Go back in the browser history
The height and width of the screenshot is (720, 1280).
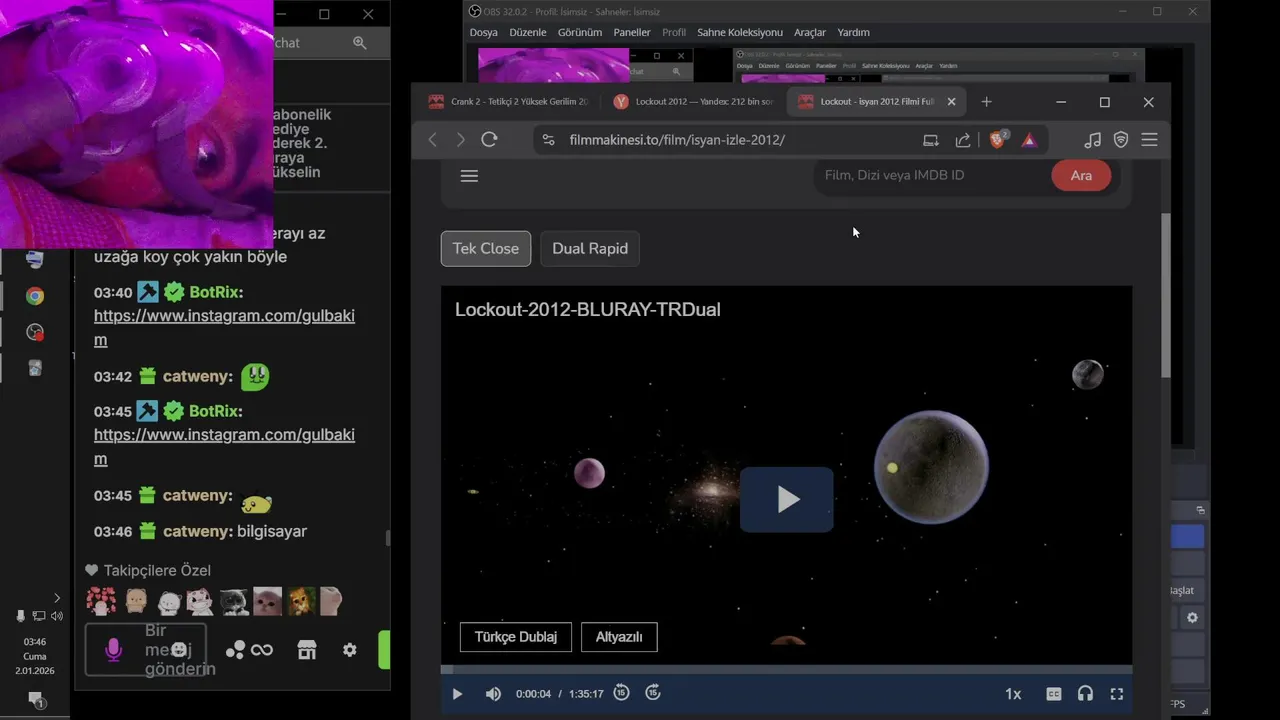(433, 140)
